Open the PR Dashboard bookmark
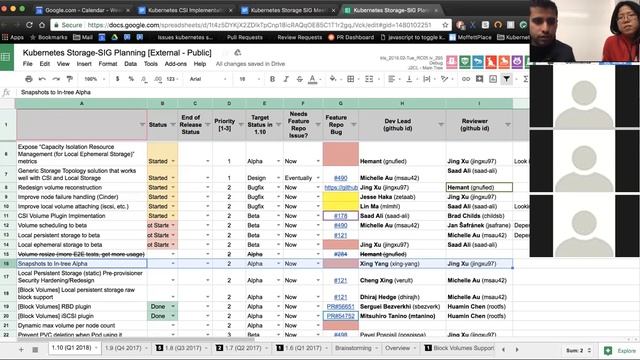 351,37
